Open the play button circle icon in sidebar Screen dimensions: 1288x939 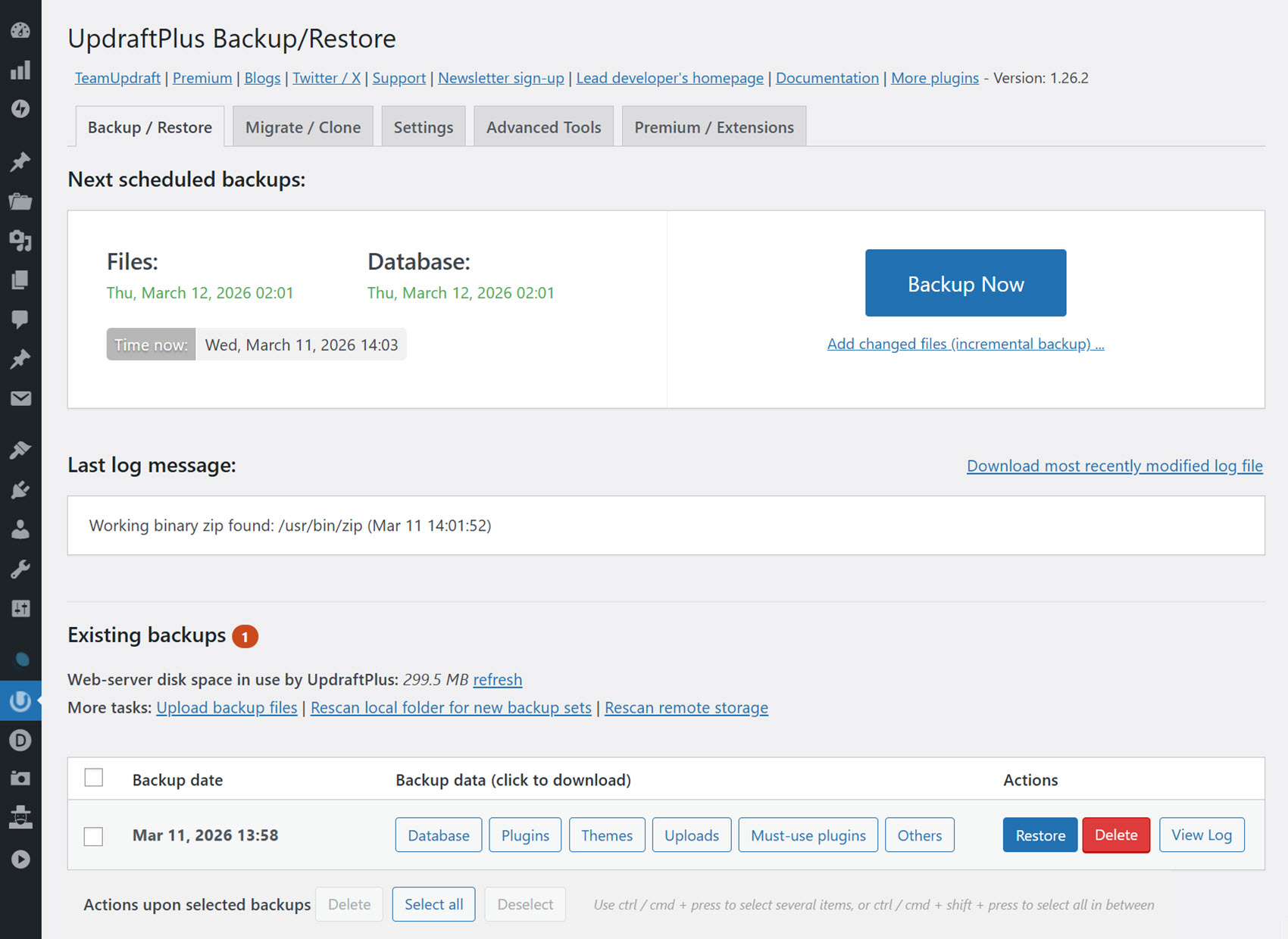click(x=20, y=859)
